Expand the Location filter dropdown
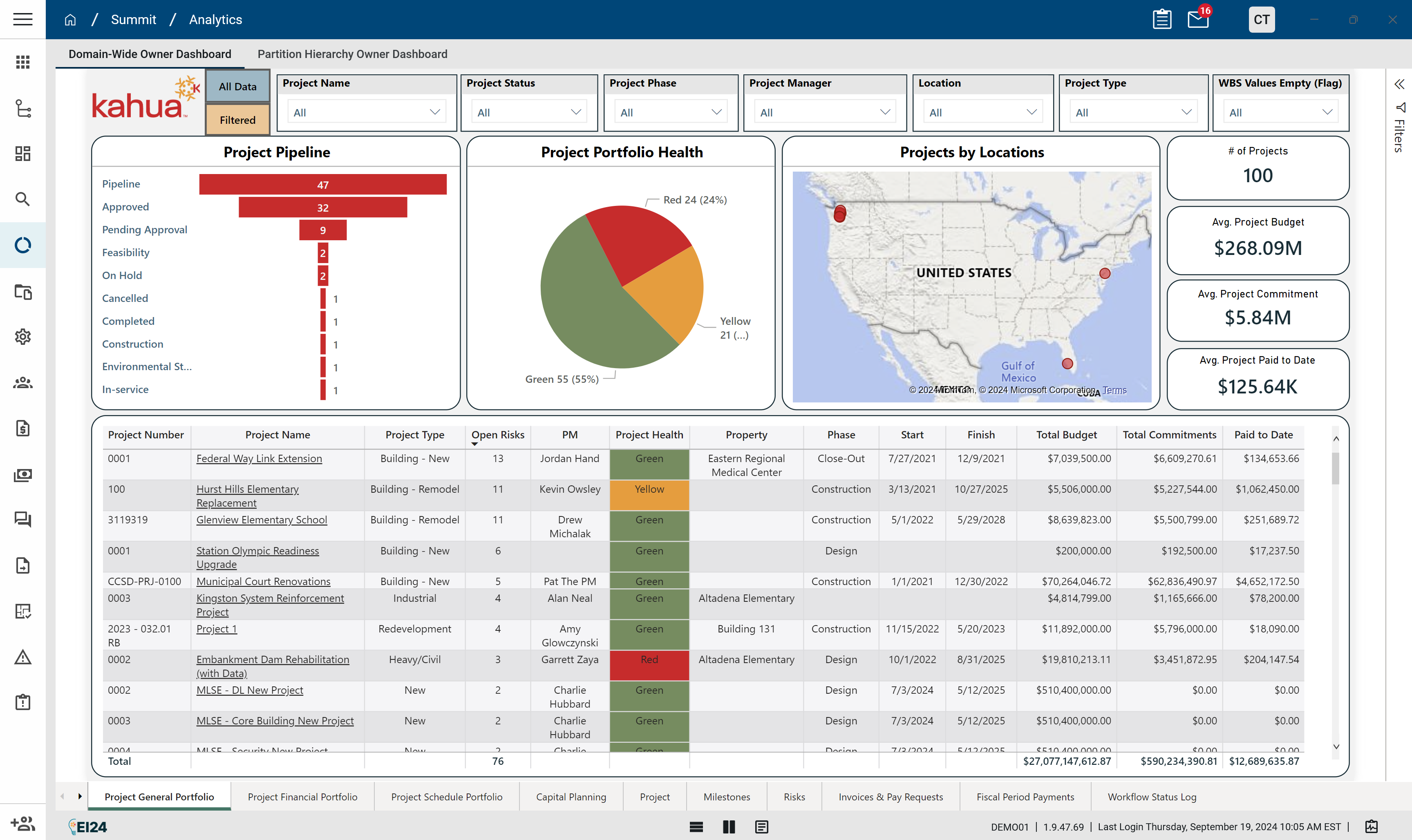 (x=982, y=112)
